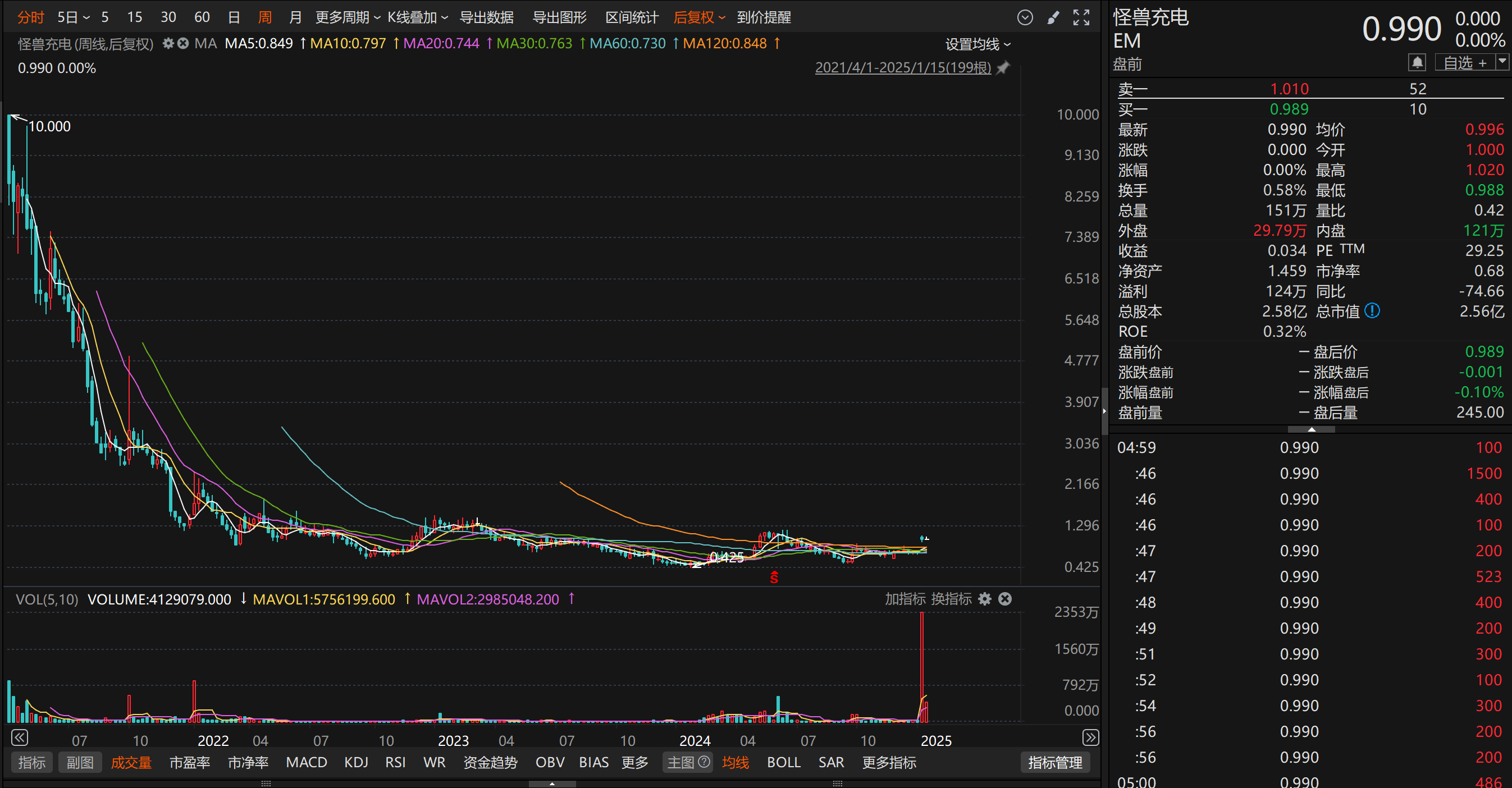Click the main chart help question icon
This screenshot has width=1512, height=788.
(704, 762)
